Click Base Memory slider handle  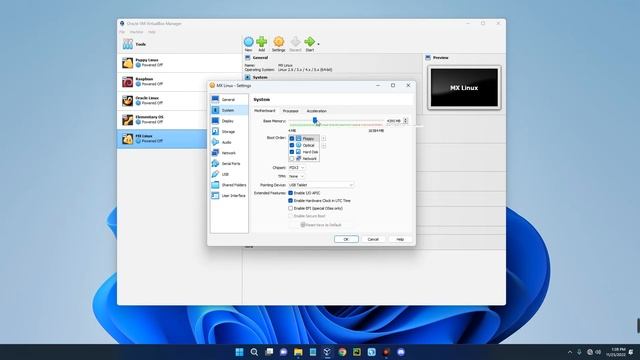pyautogui.click(x=315, y=120)
